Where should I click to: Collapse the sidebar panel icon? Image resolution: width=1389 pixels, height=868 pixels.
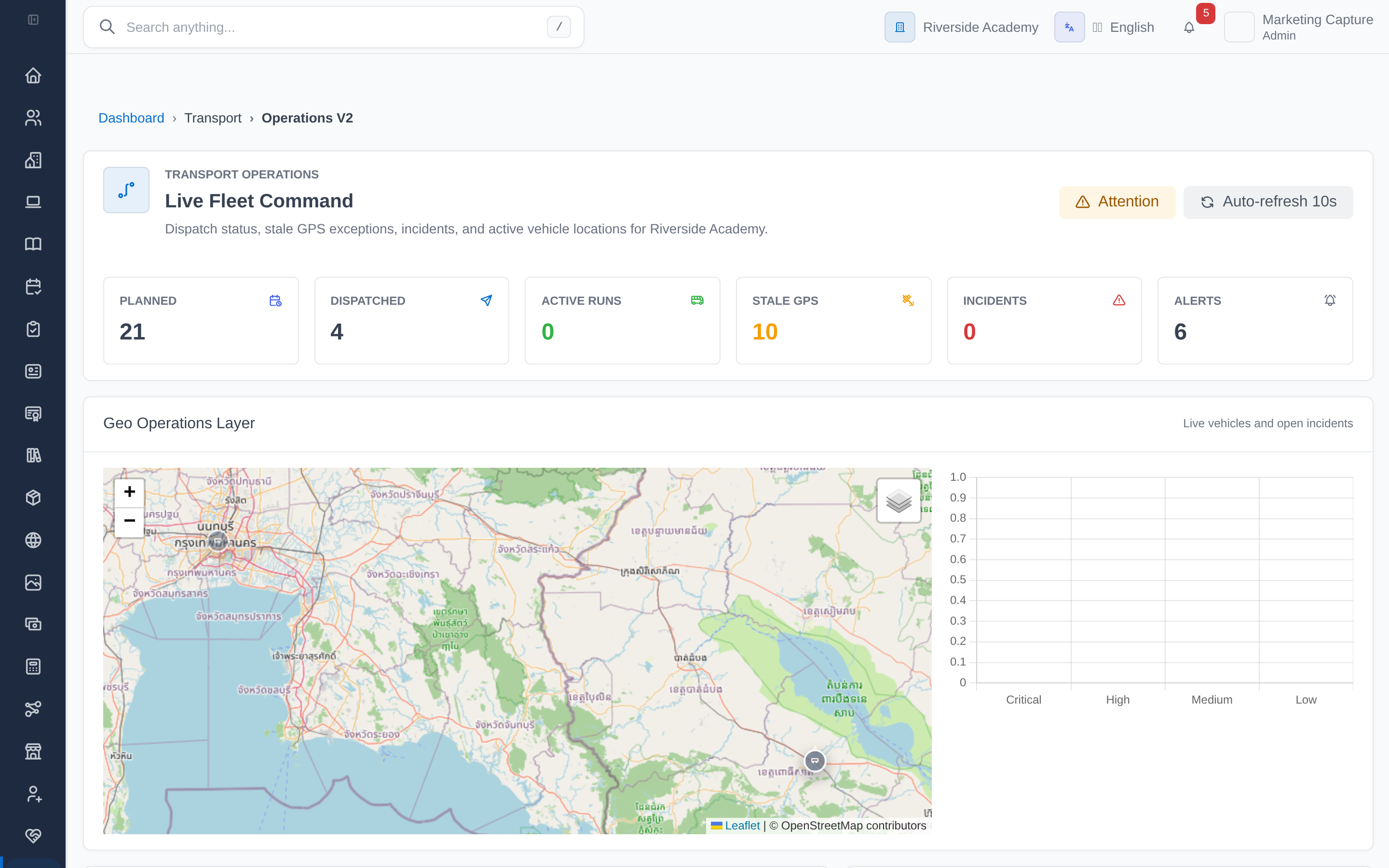click(33, 20)
